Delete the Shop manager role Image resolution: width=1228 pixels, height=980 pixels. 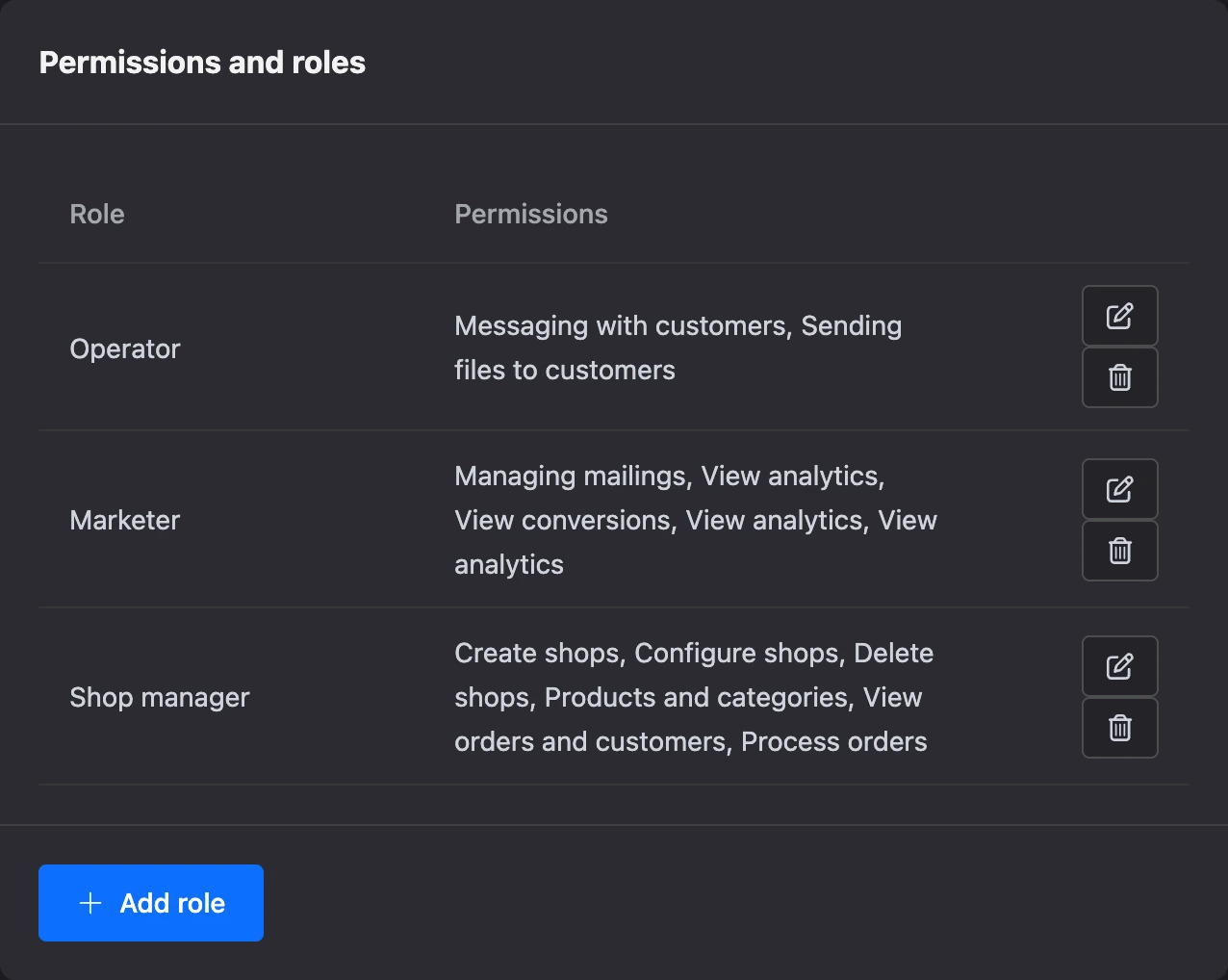pyautogui.click(x=1120, y=728)
